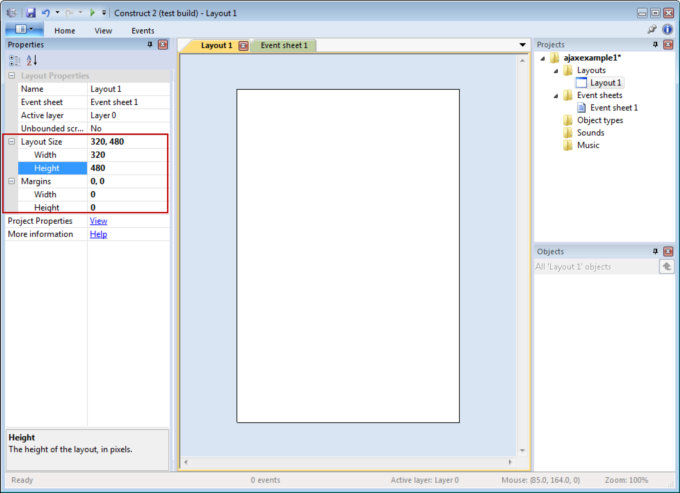Click the Objects panel up-level icon
680x493 pixels.
coord(667,266)
